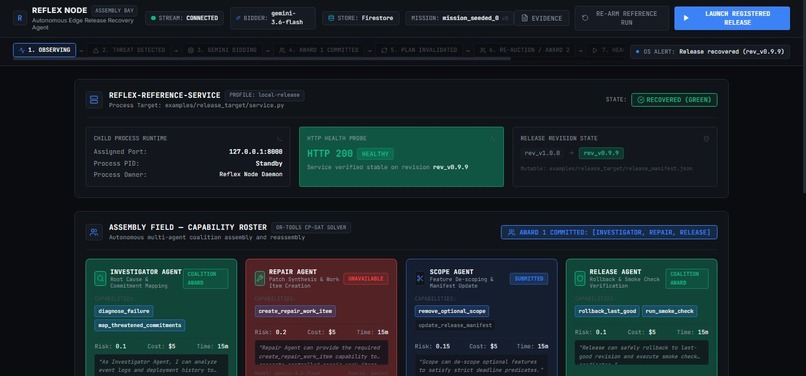Click the Stream: Connected status pill
806x376 pixels.
pyautogui.click(x=185, y=19)
